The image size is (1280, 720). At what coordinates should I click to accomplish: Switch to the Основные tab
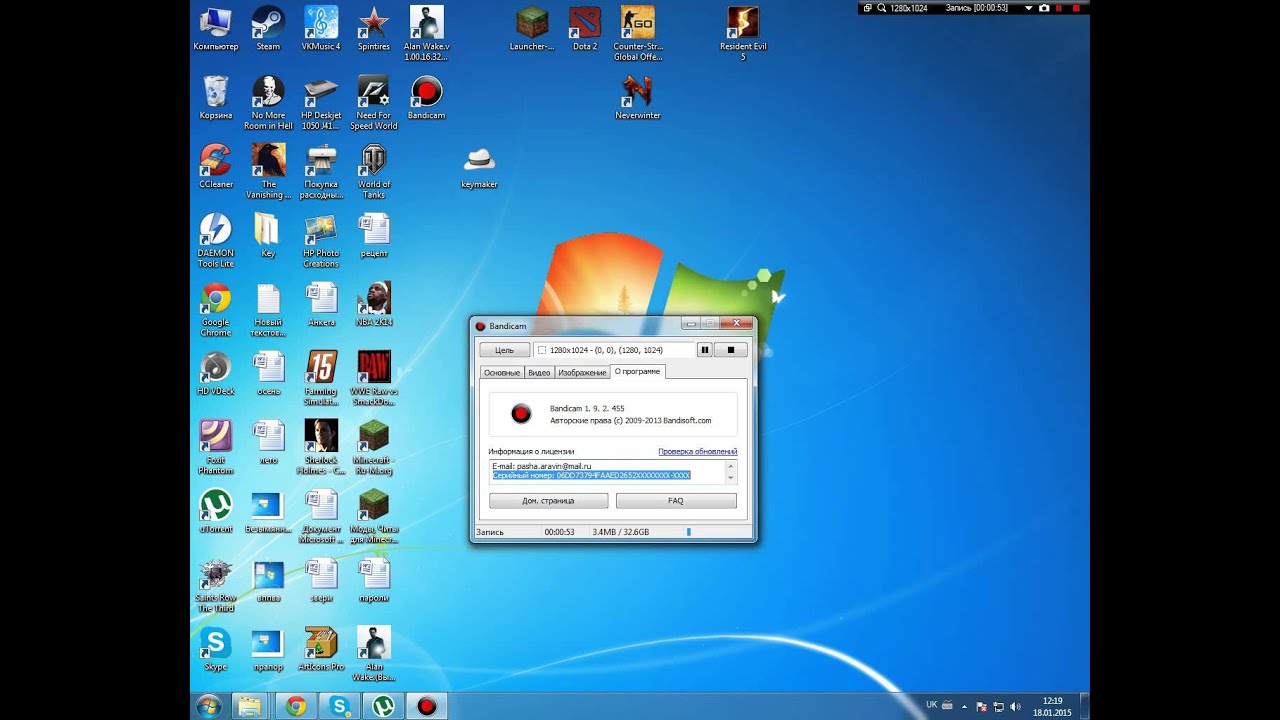502,372
